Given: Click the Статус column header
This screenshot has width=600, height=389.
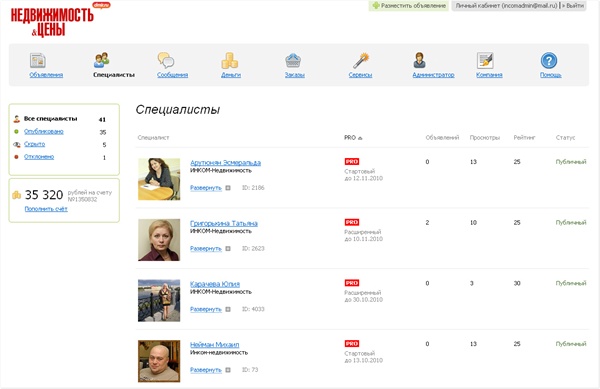Looking at the screenshot, I should coord(566,138).
